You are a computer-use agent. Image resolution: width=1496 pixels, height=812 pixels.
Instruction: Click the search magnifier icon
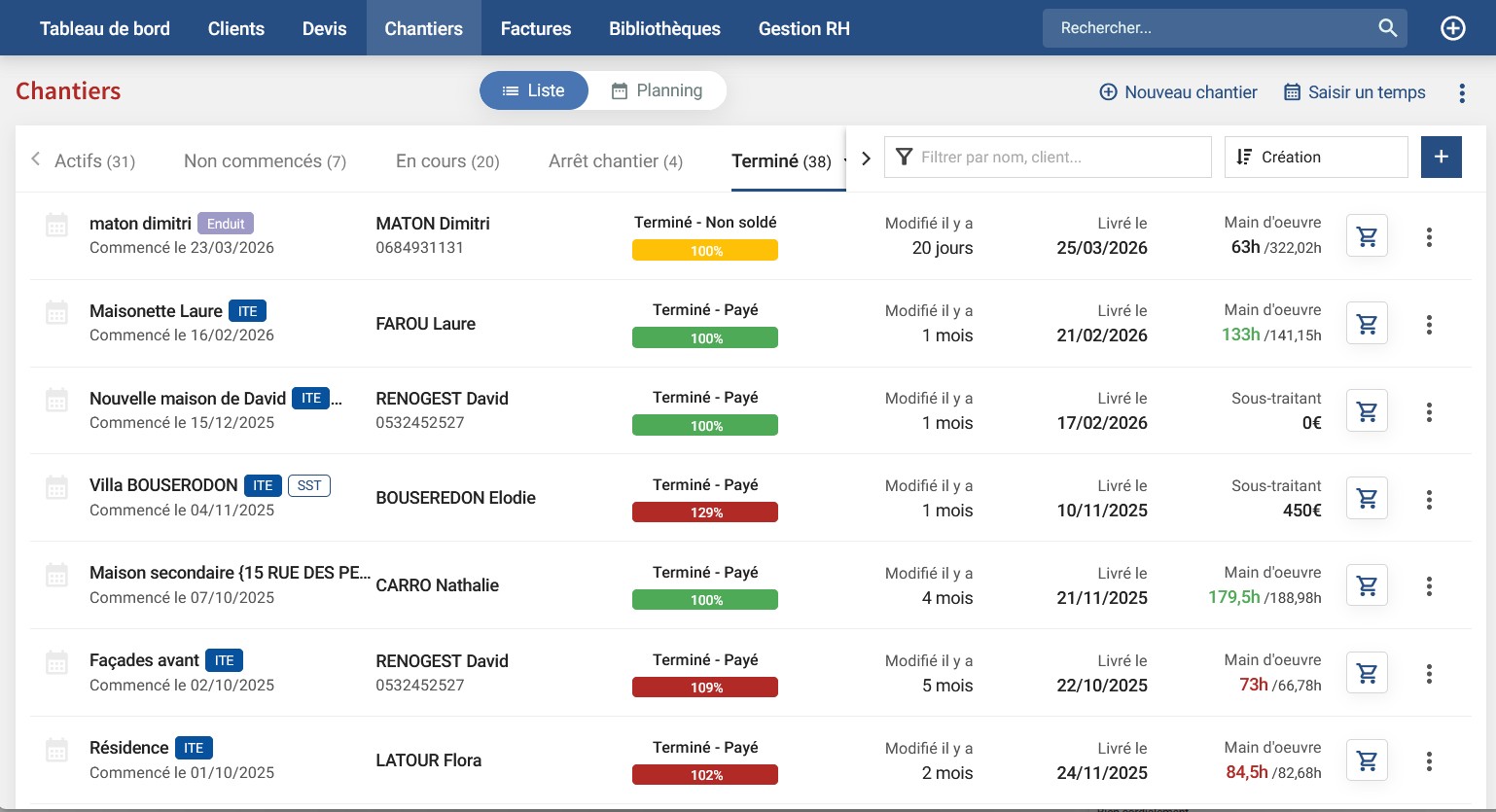coord(1388,28)
